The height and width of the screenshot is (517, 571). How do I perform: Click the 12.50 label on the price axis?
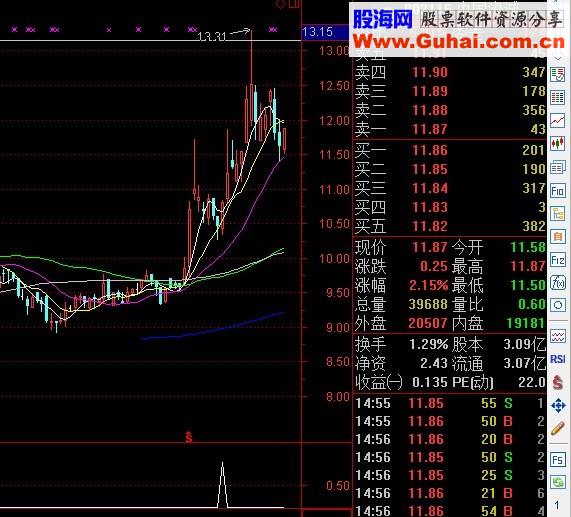point(334,86)
